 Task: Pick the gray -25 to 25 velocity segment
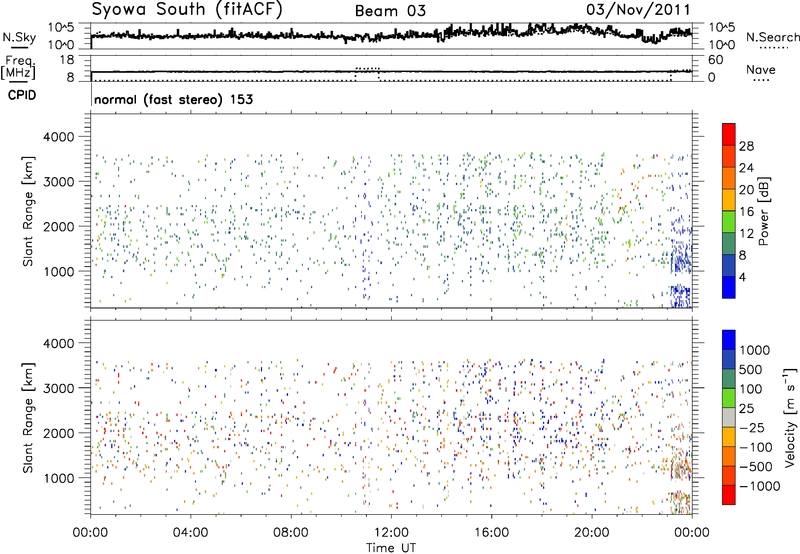(x=729, y=417)
